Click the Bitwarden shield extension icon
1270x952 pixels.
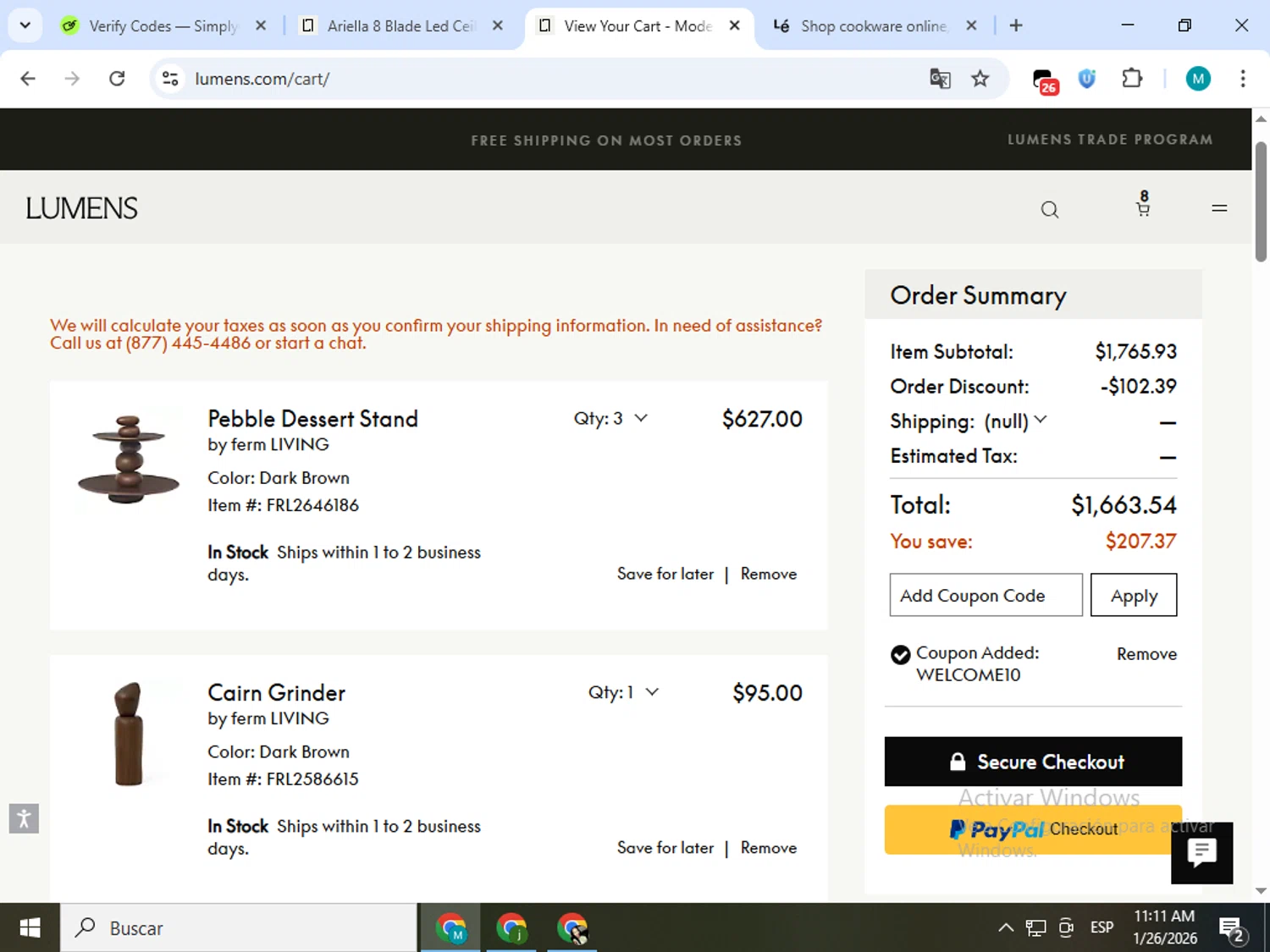click(1087, 79)
